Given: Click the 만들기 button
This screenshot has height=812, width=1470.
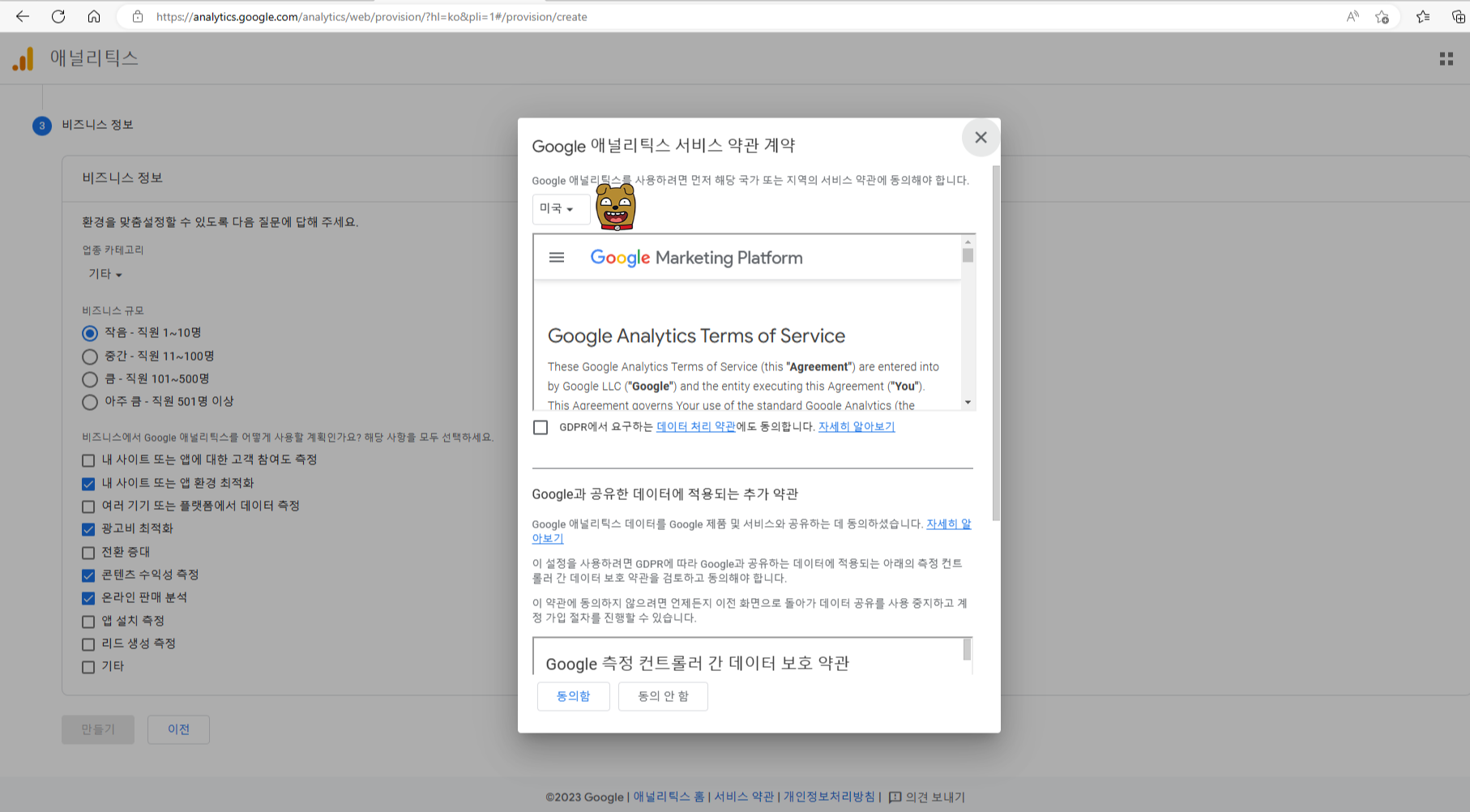Looking at the screenshot, I should [x=98, y=729].
